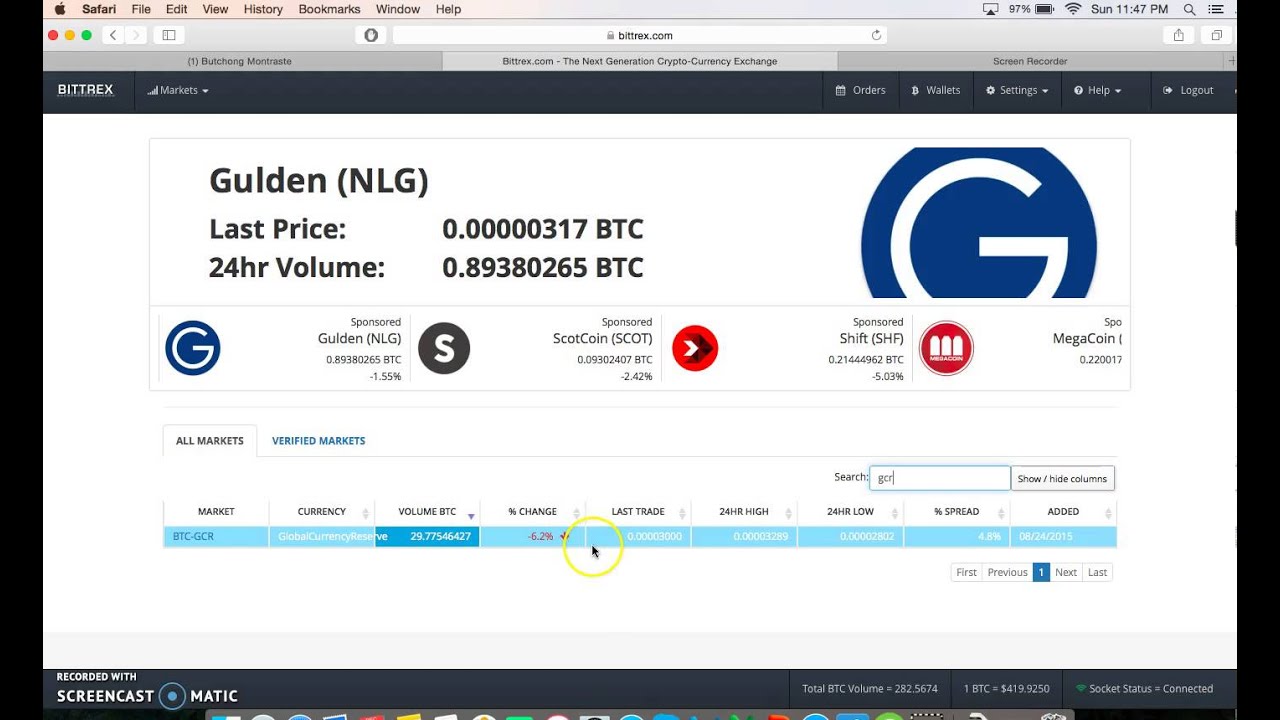1280x720 pixels.
Task: Click the -6.2% change cell
Action: (532, 537)
